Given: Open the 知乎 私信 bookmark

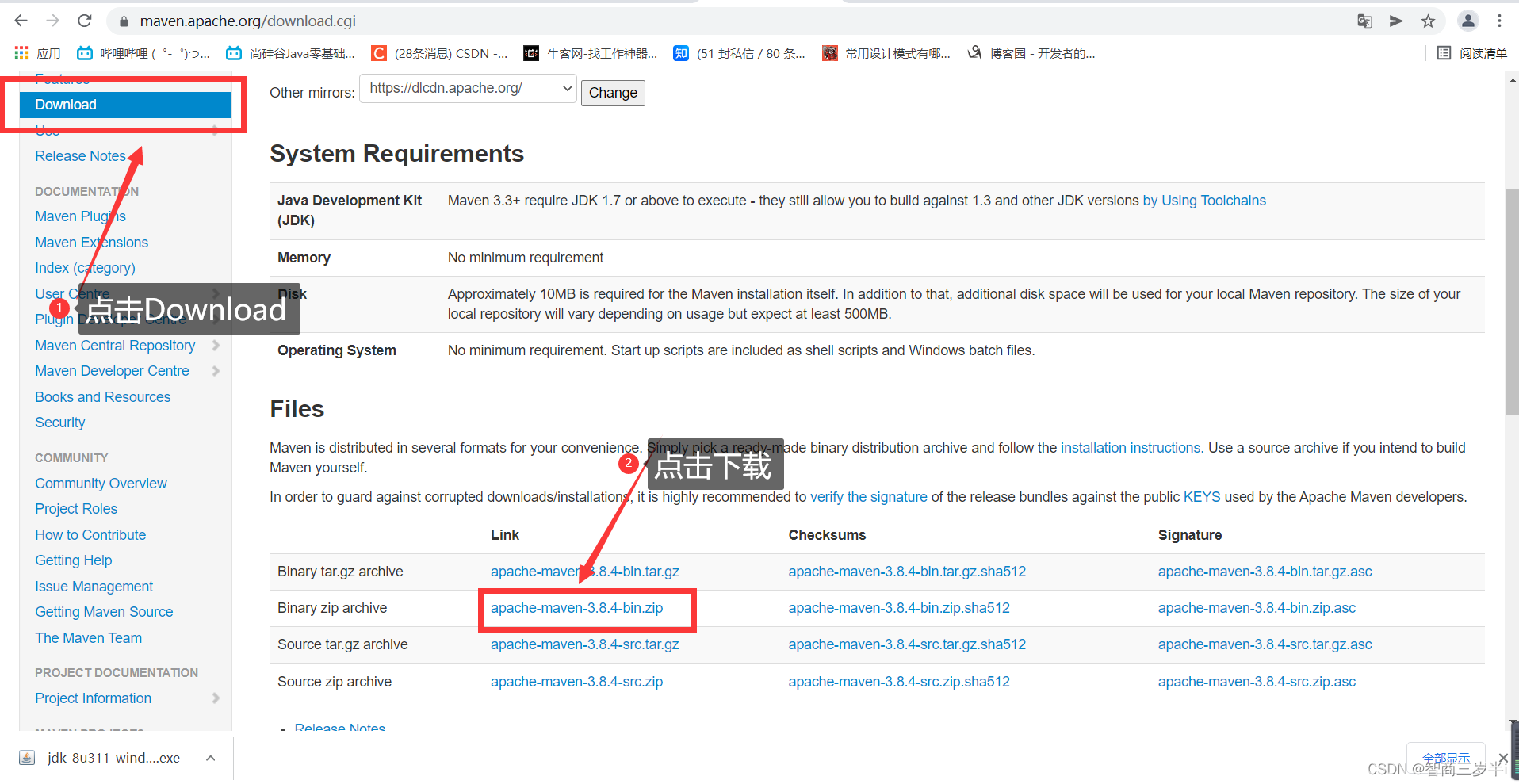Looking at the screenshot, I should click(x=739, y=53).
